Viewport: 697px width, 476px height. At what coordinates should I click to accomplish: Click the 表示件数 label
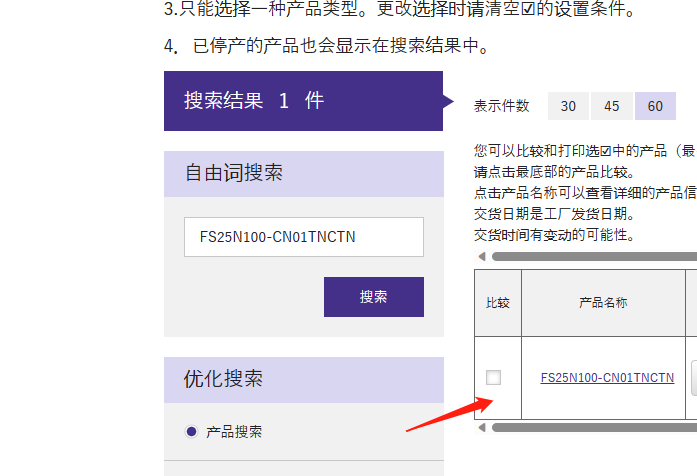tap(502, 106)
